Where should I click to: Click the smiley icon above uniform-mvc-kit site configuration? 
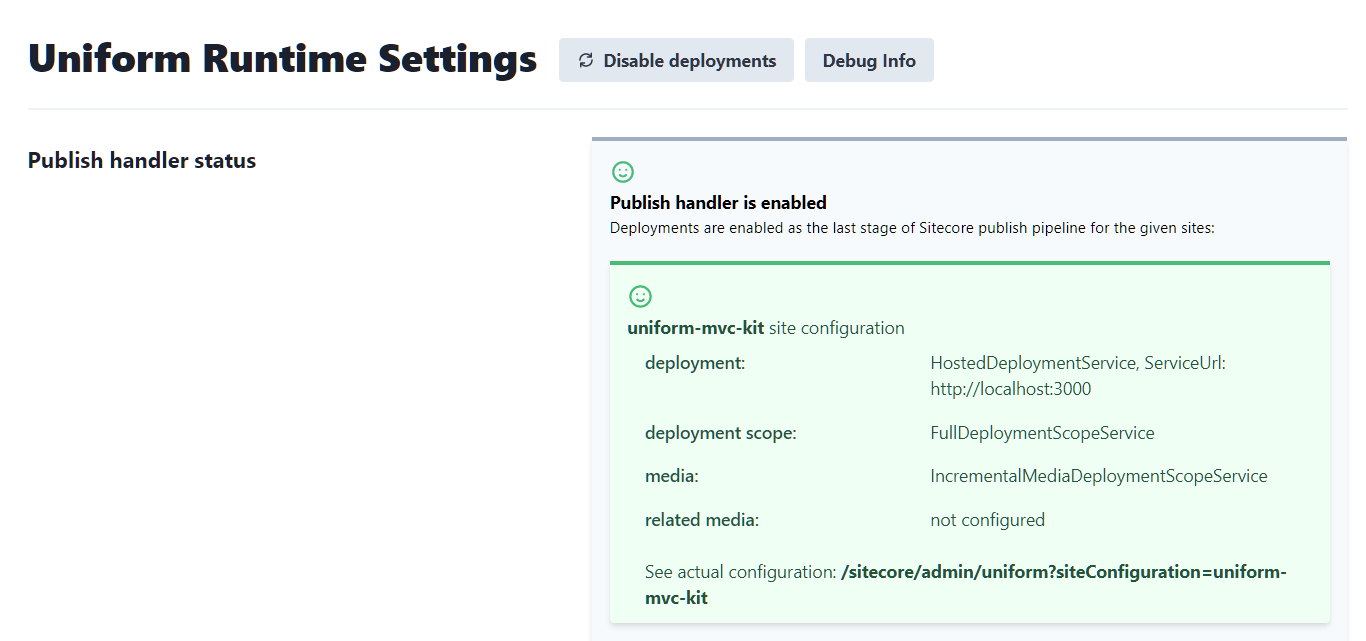[x=640, y=296]
